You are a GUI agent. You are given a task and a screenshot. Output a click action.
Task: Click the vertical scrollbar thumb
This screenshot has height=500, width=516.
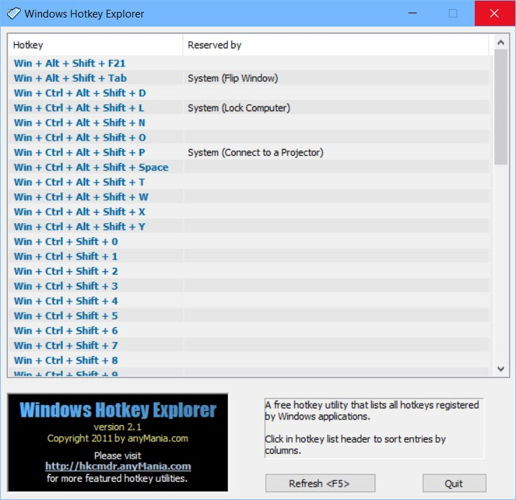tap(500, 107)
